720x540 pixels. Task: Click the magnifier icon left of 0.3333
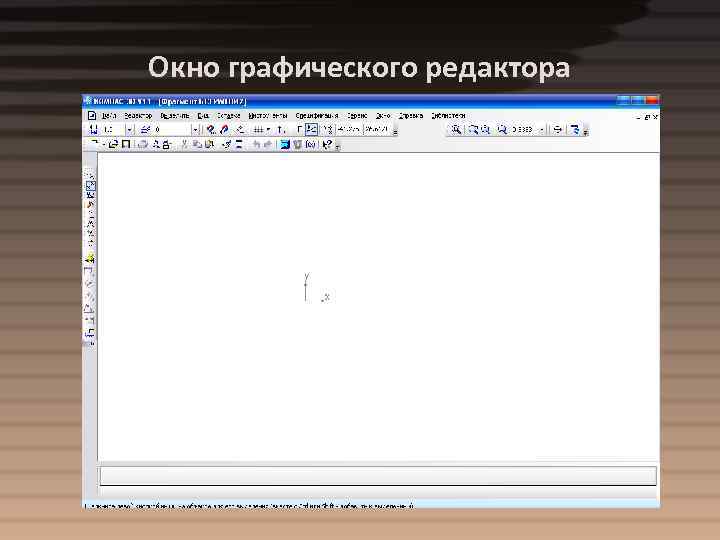(x=502, y=130)
